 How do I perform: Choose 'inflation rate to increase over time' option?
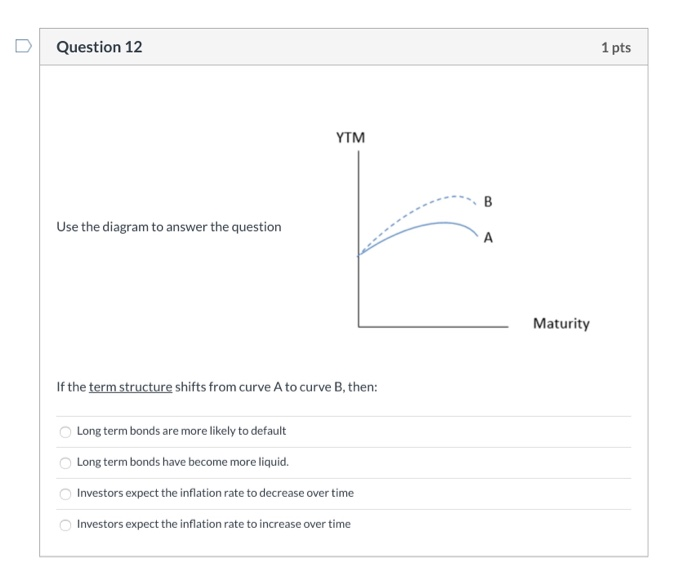(65, 525)
